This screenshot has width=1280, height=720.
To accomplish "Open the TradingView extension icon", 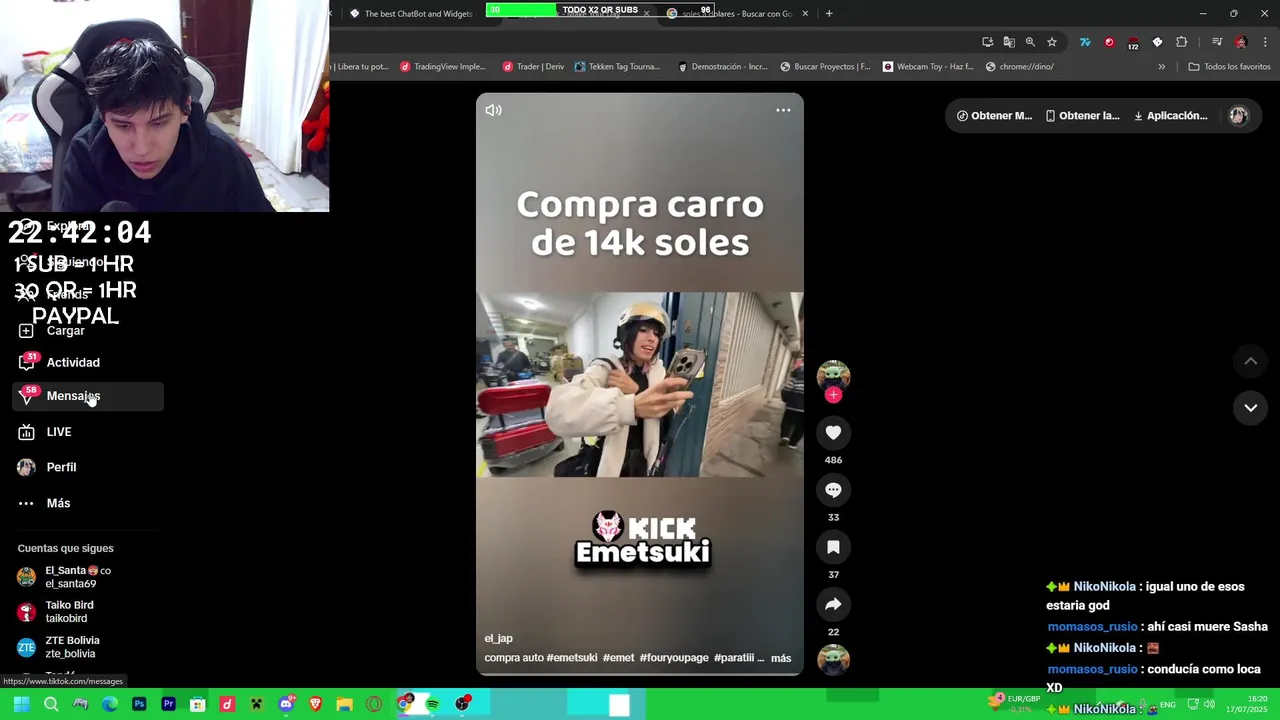I will 1085,42.
